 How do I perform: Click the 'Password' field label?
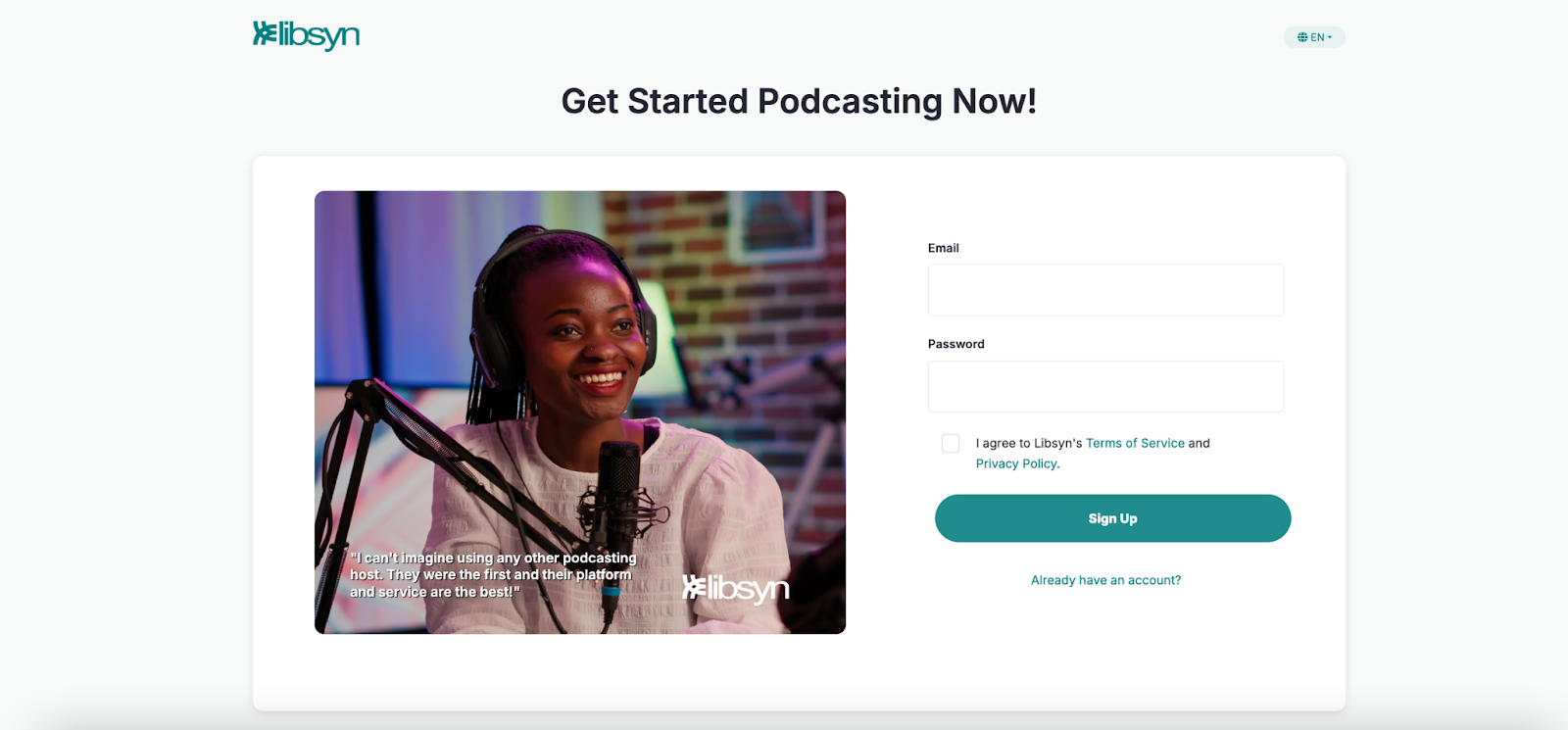pyautogui.click(x=956, y=344)
